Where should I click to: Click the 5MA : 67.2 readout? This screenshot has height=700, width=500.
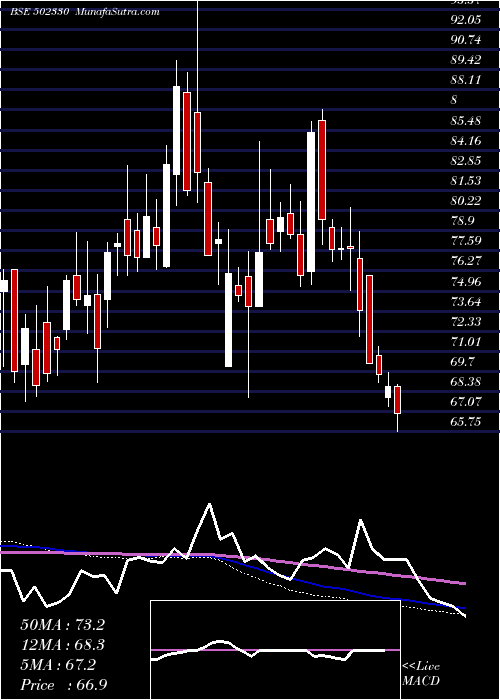point(58,665)
